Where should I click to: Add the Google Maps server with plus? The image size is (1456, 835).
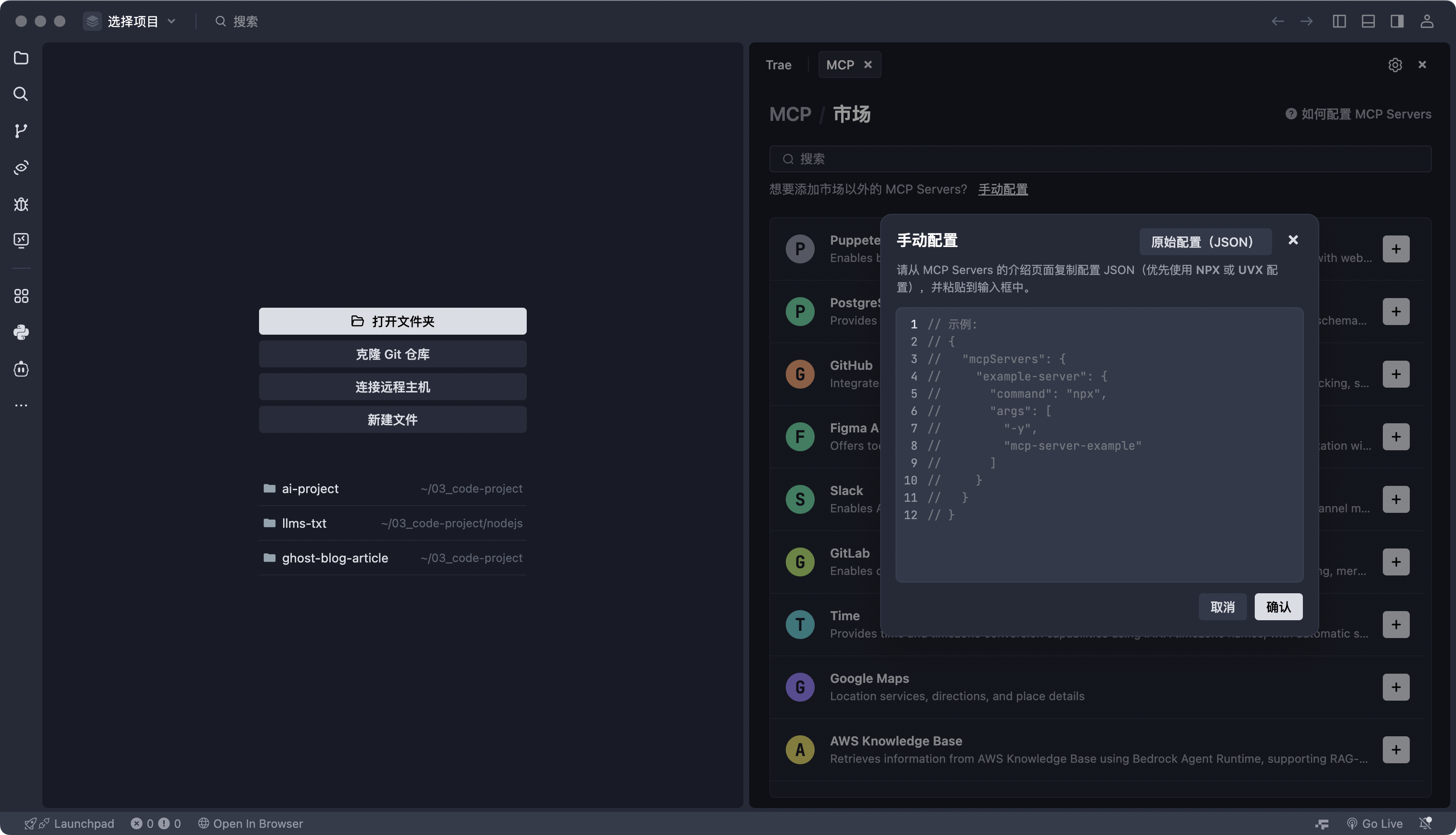[1395, 687]
